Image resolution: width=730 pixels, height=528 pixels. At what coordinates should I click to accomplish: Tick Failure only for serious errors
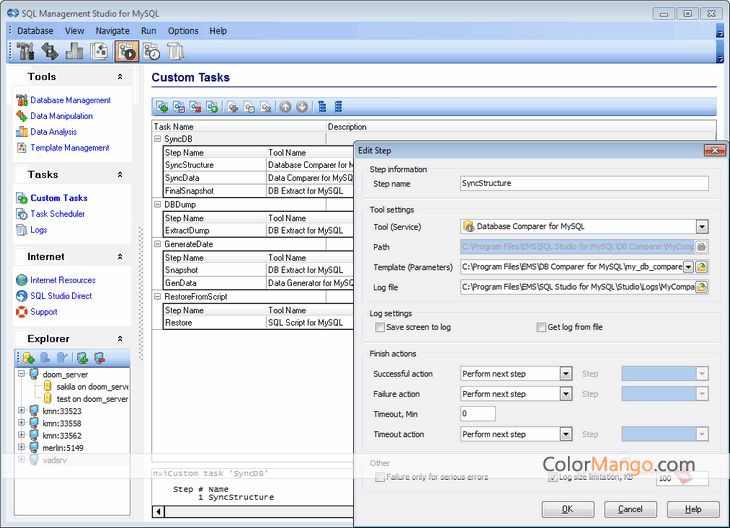click(380, 477)
